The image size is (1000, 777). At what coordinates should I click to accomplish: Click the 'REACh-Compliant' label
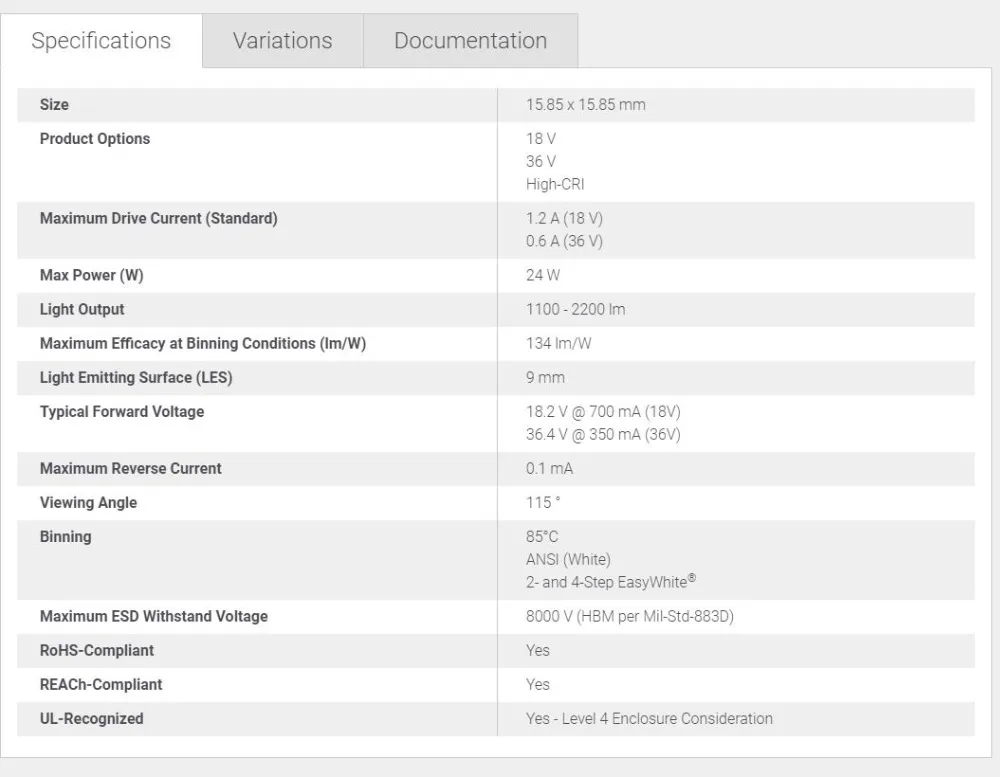pos(101,685)
